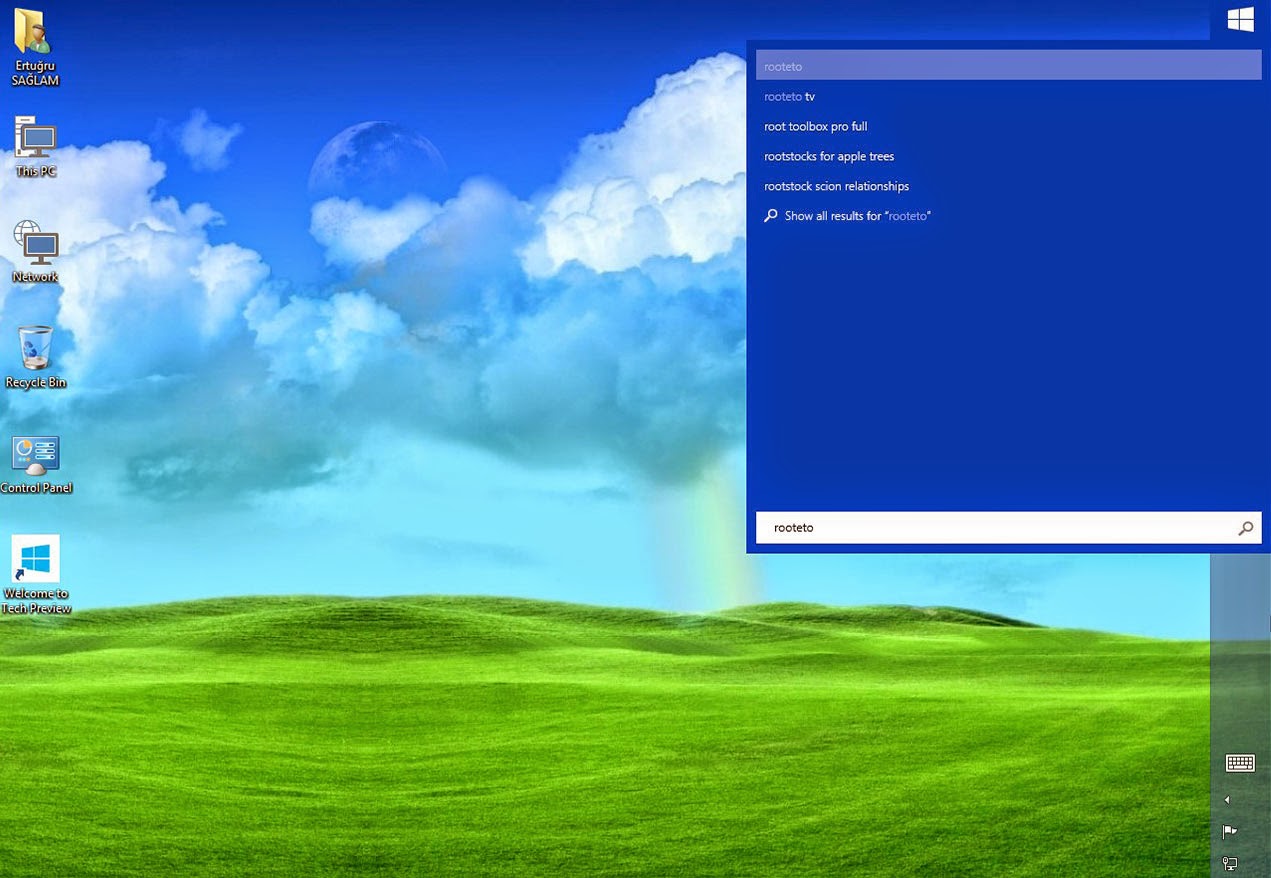This screenshot has height=878, width=1271.
Task: Open the touch keyboard tray icon
Action: (x=1240, y=763)
